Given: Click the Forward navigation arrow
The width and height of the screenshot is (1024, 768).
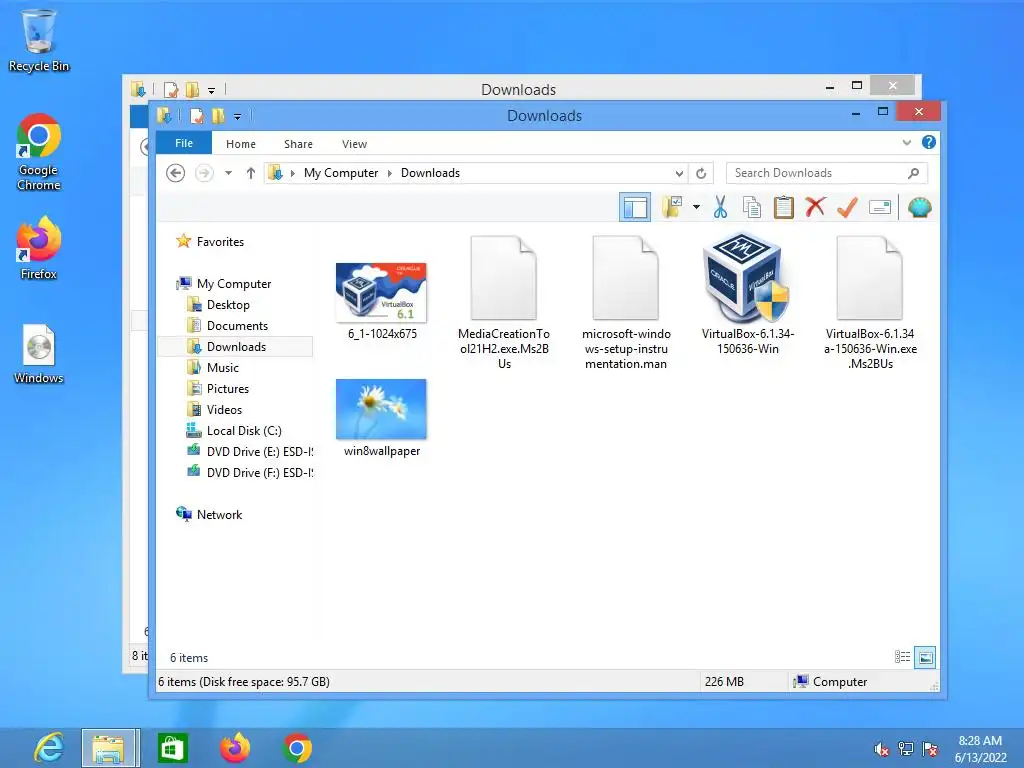Looking at the screenshot, I should pos(204,173).
